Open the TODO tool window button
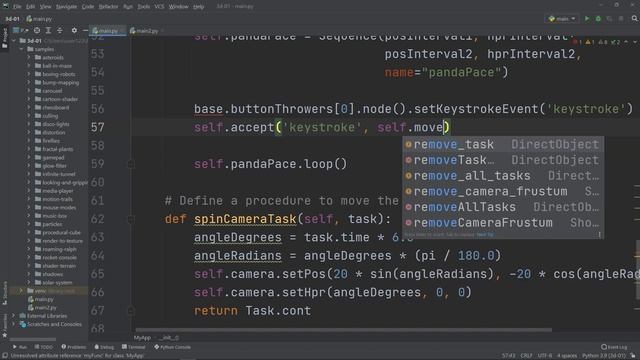 44,347
